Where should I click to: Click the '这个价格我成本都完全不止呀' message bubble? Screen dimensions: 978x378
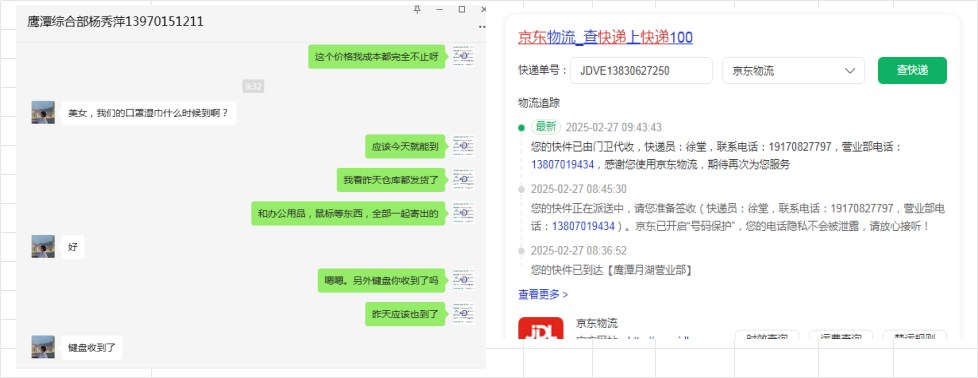[x=377, y=57]
